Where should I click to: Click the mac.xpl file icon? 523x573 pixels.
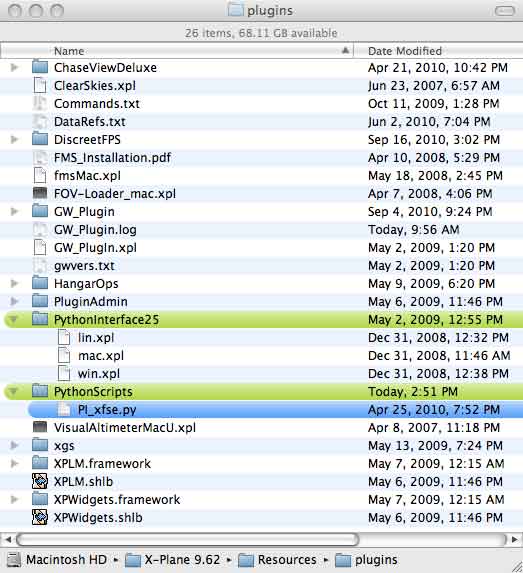click(x=64, y=355)
